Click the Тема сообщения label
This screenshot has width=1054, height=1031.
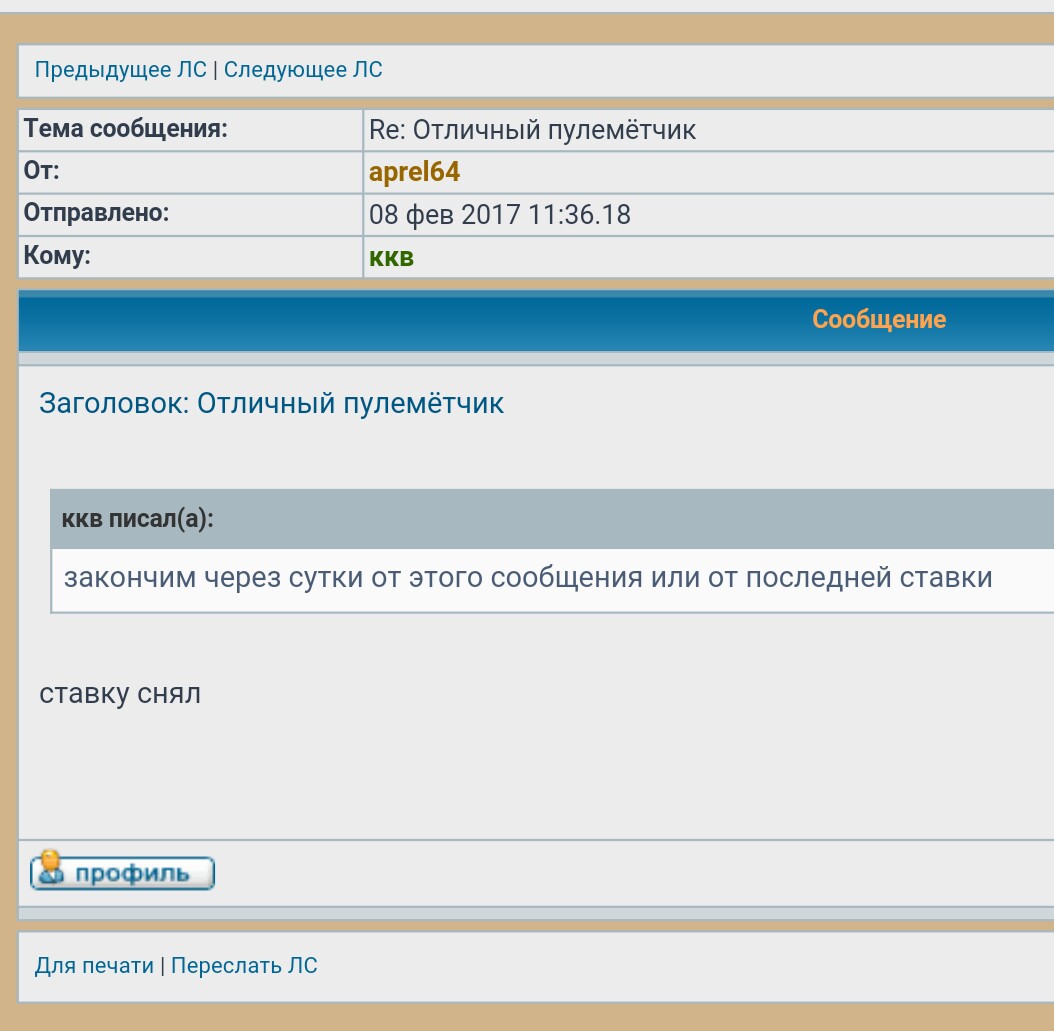(x=126, y=129)
